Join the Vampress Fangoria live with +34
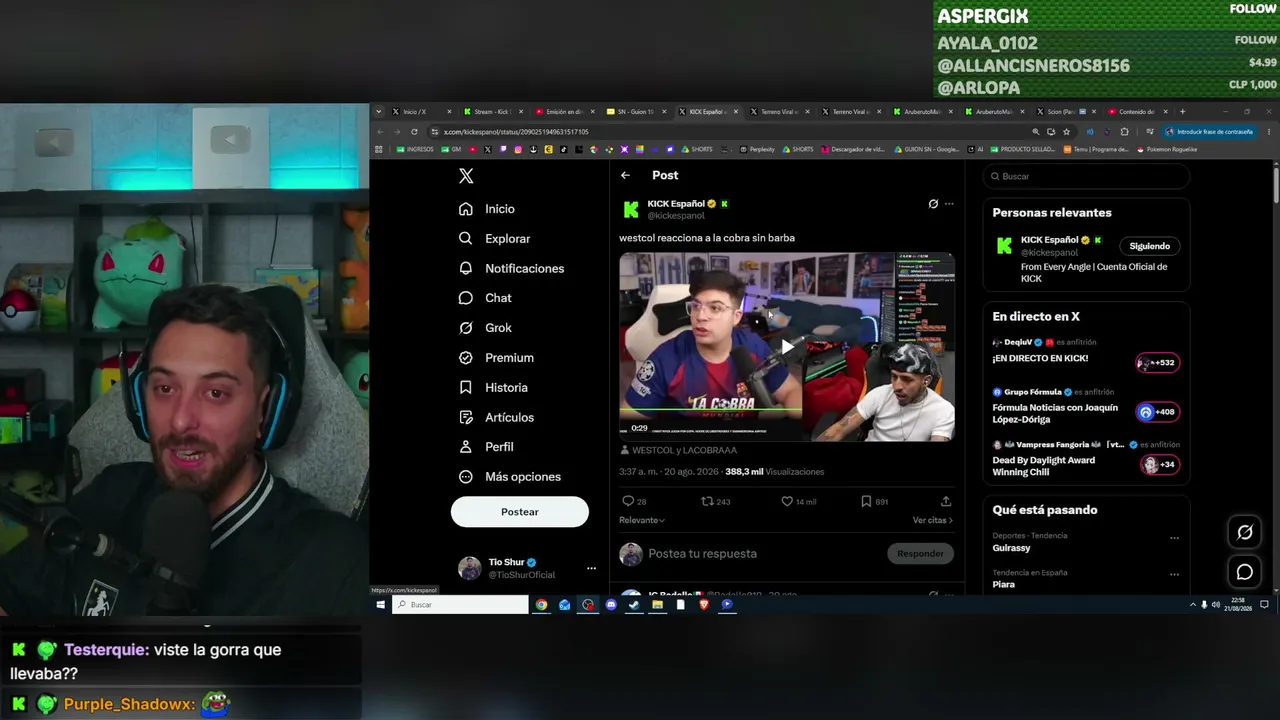Screen dimensions: 1280x720 (1160, 464)
